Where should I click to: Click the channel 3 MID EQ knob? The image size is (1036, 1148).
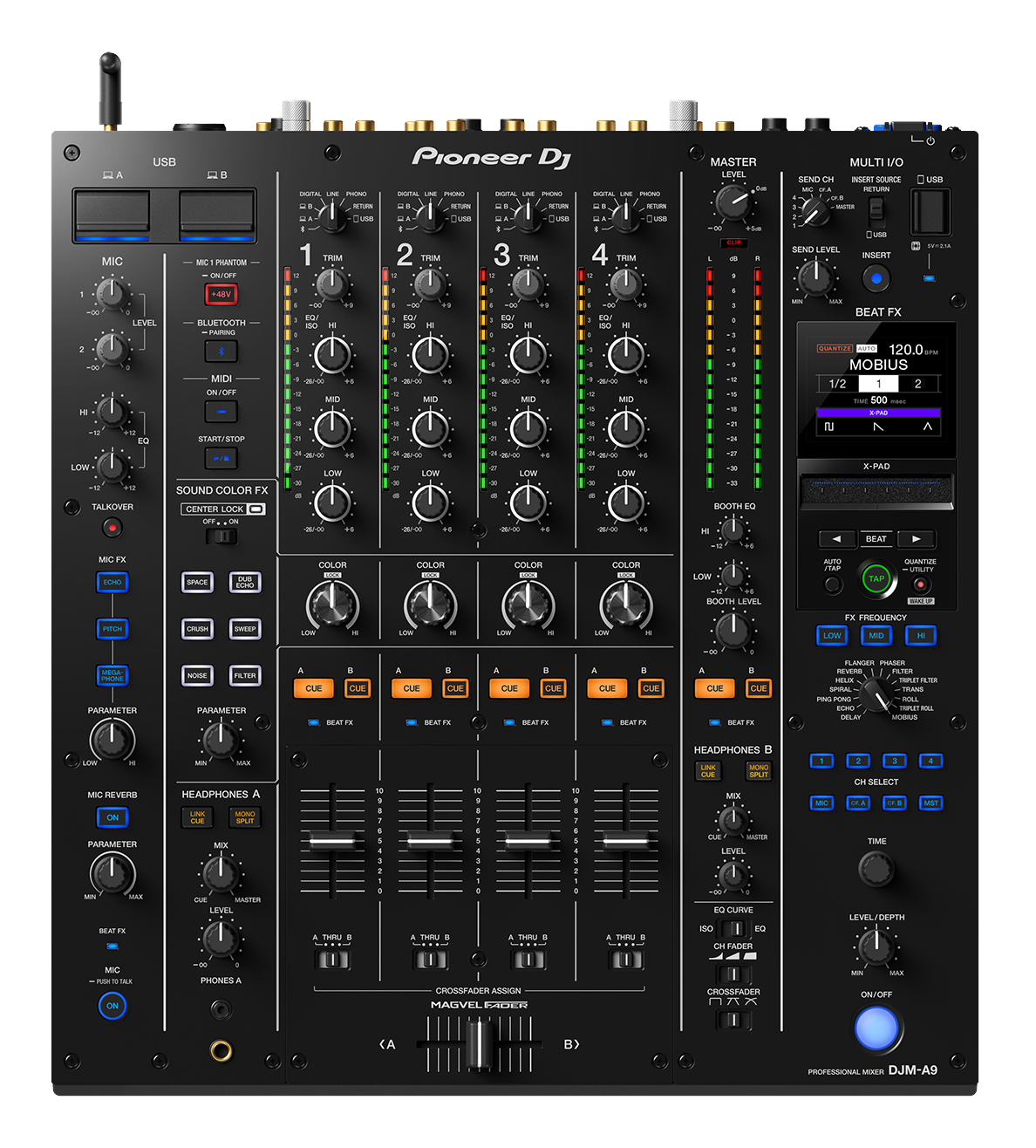point(528,428)
